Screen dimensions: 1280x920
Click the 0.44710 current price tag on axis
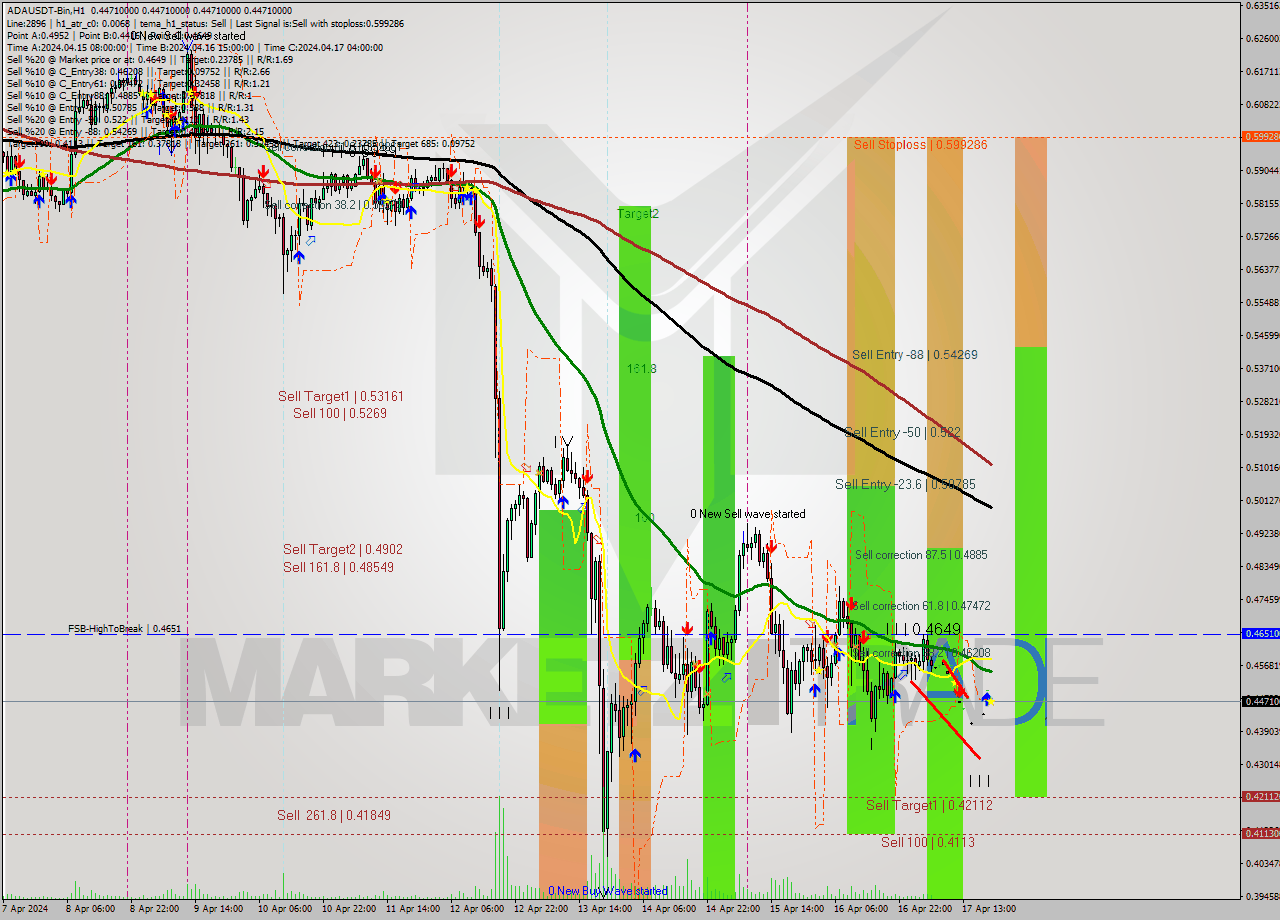pyautogui.click(x=1261, y=701)
